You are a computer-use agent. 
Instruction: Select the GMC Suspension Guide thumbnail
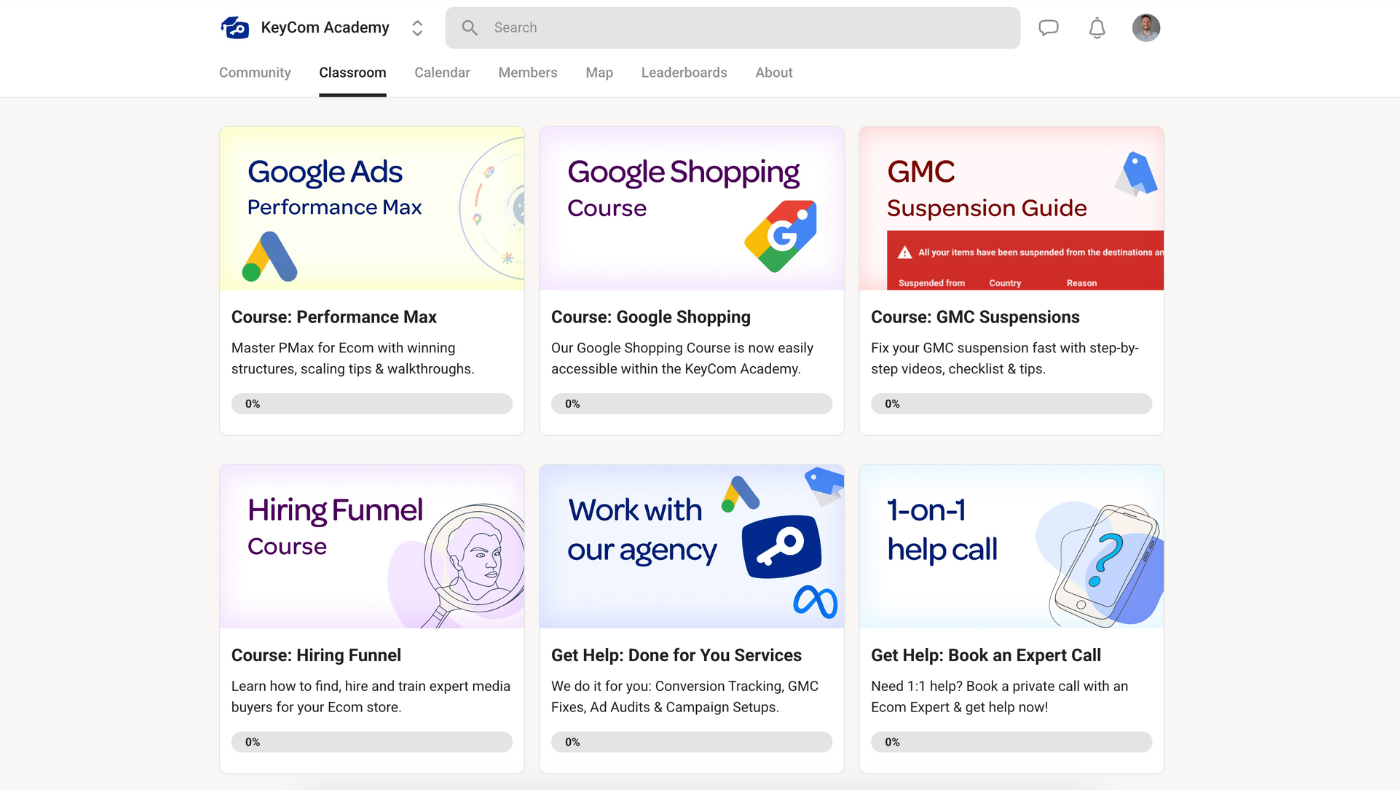pyautogui.click(x=1011, y=208)
